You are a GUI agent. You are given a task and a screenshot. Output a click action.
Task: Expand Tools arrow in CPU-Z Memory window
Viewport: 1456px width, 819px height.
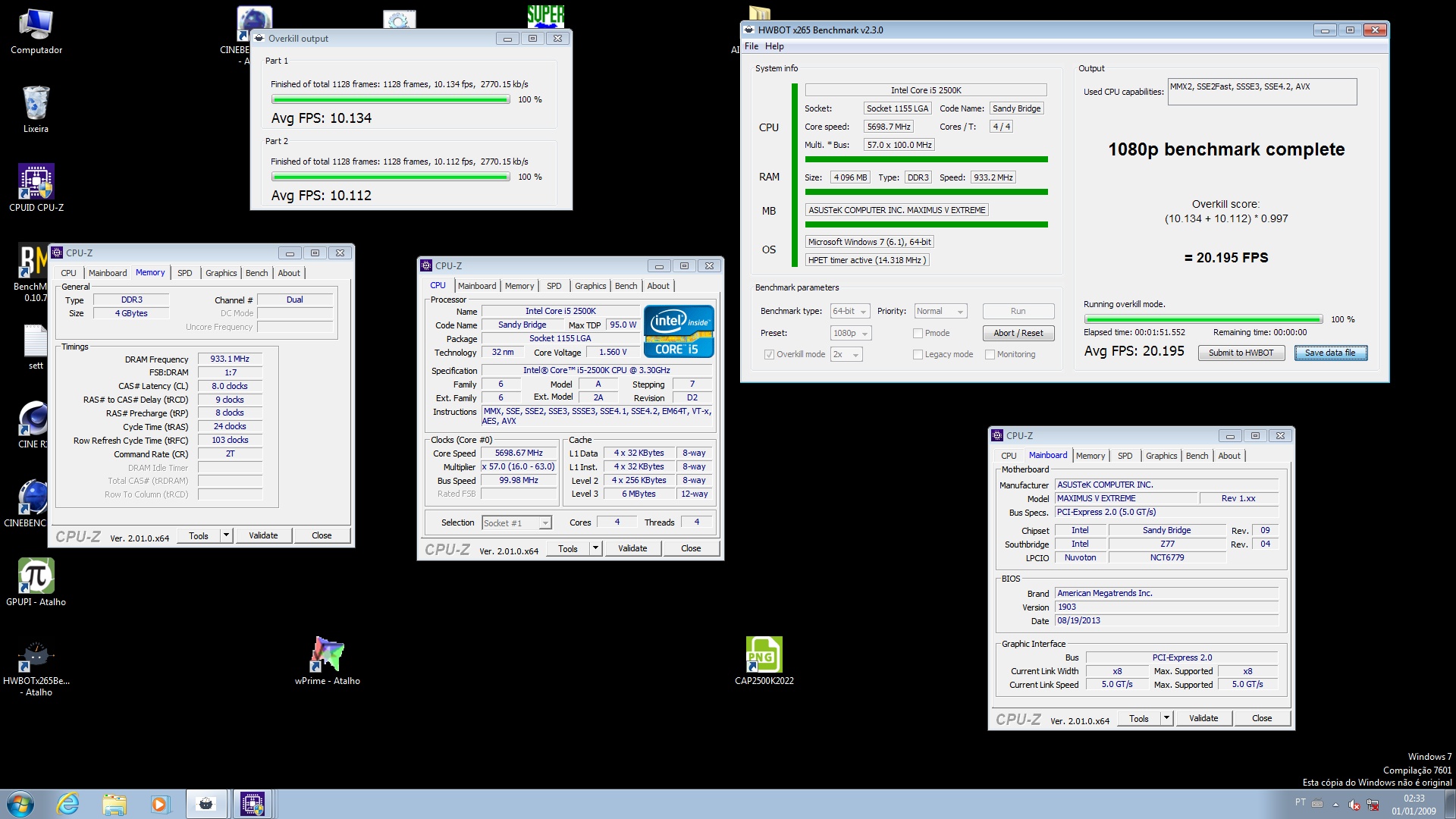(225, 535)
